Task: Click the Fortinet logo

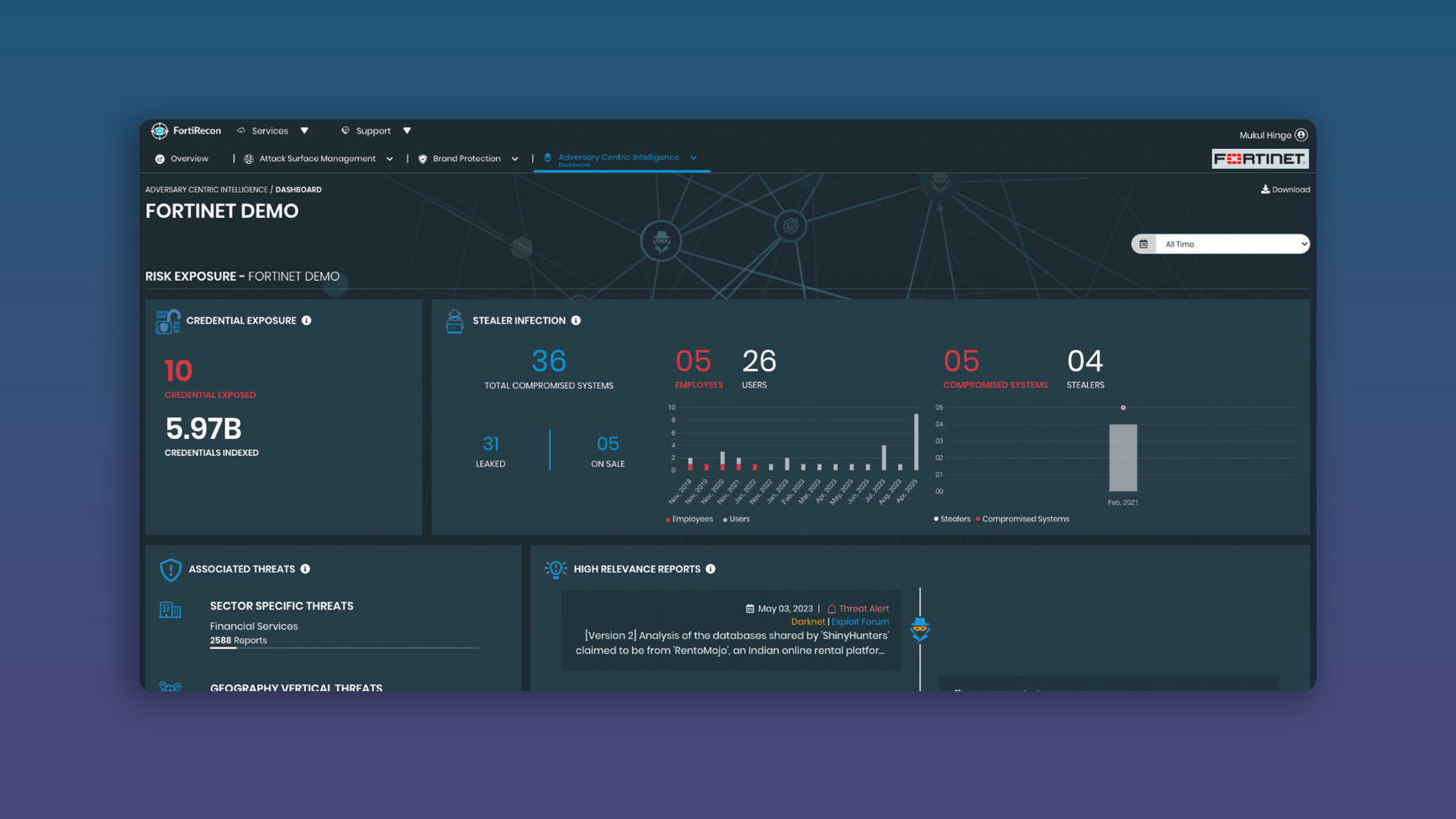Action: coord(1260,159)
